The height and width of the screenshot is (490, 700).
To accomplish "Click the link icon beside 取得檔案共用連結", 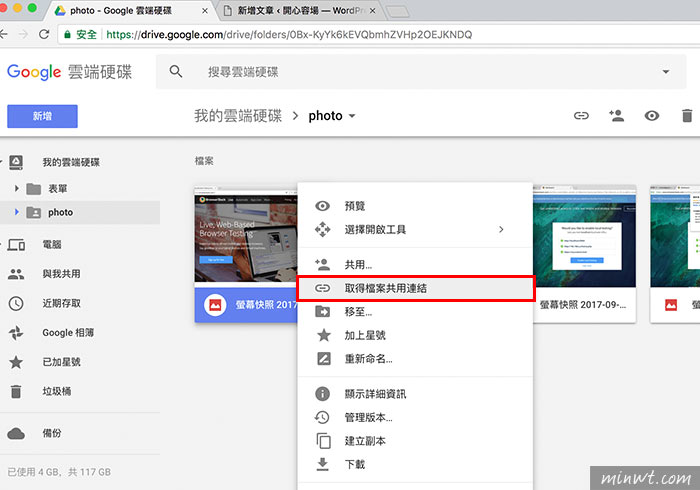I will pos(322,288).
